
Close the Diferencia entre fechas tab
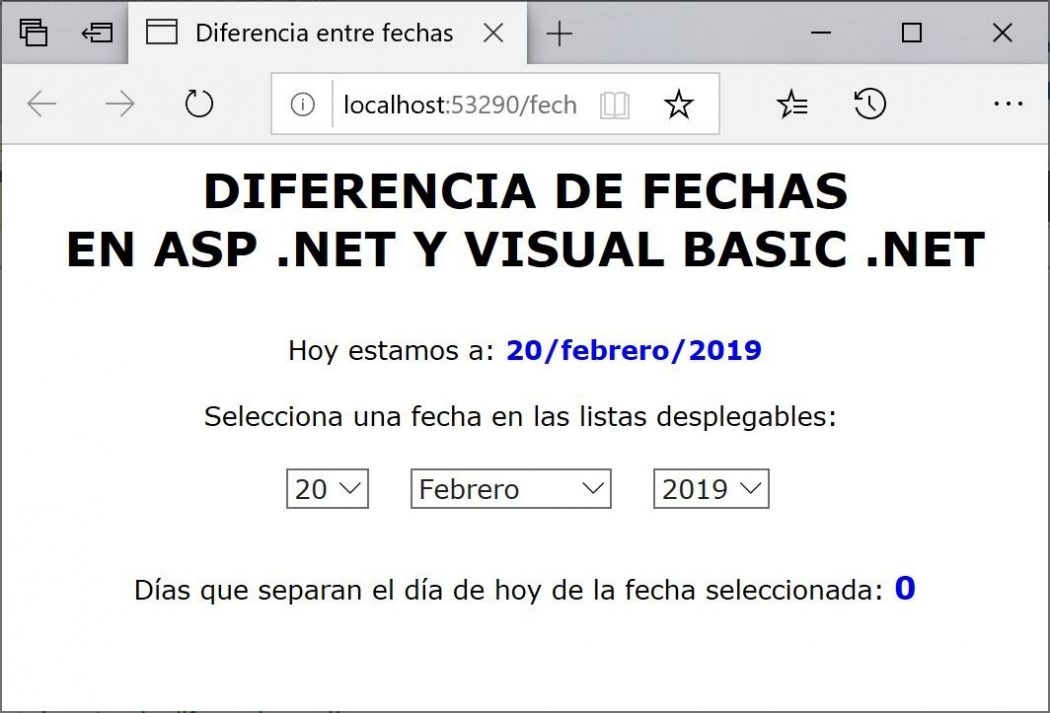click(x=492, y=32)
